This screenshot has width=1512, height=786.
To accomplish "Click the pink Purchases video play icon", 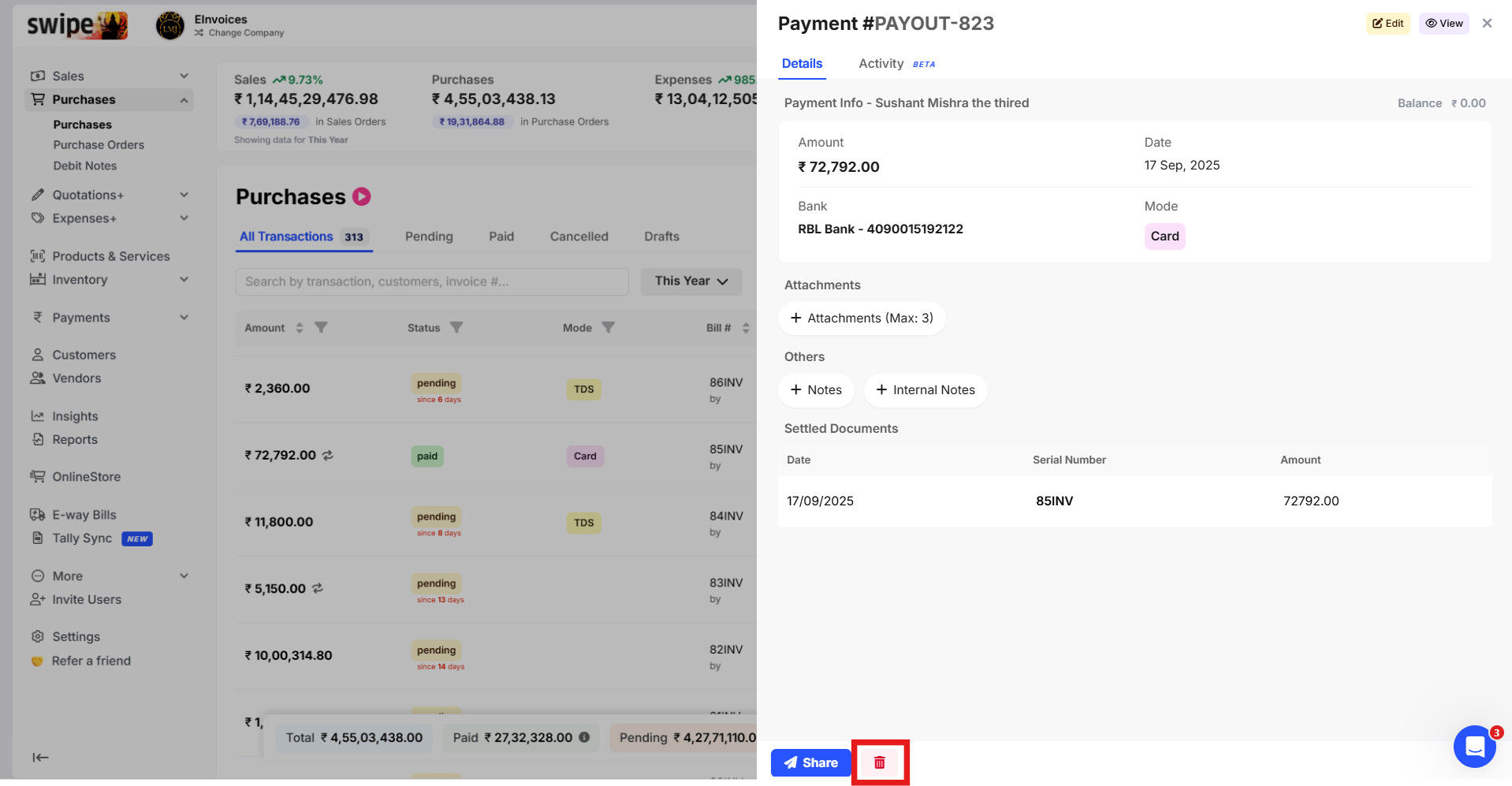I will (362, 196).
